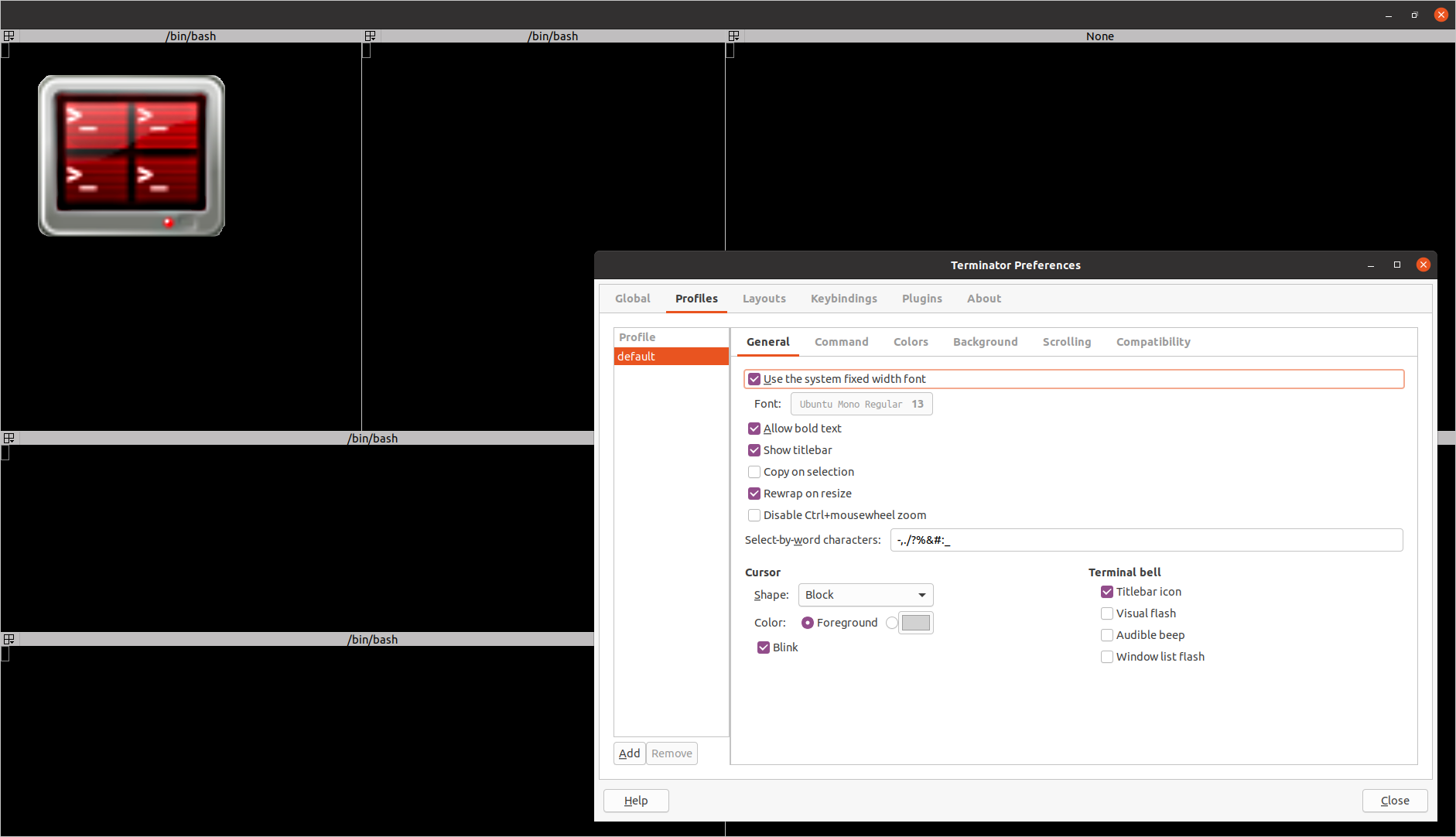Screen dimensions: 1456x837
Task: Switch to the Scrolling sub-tab
Action: point(1067,342)
